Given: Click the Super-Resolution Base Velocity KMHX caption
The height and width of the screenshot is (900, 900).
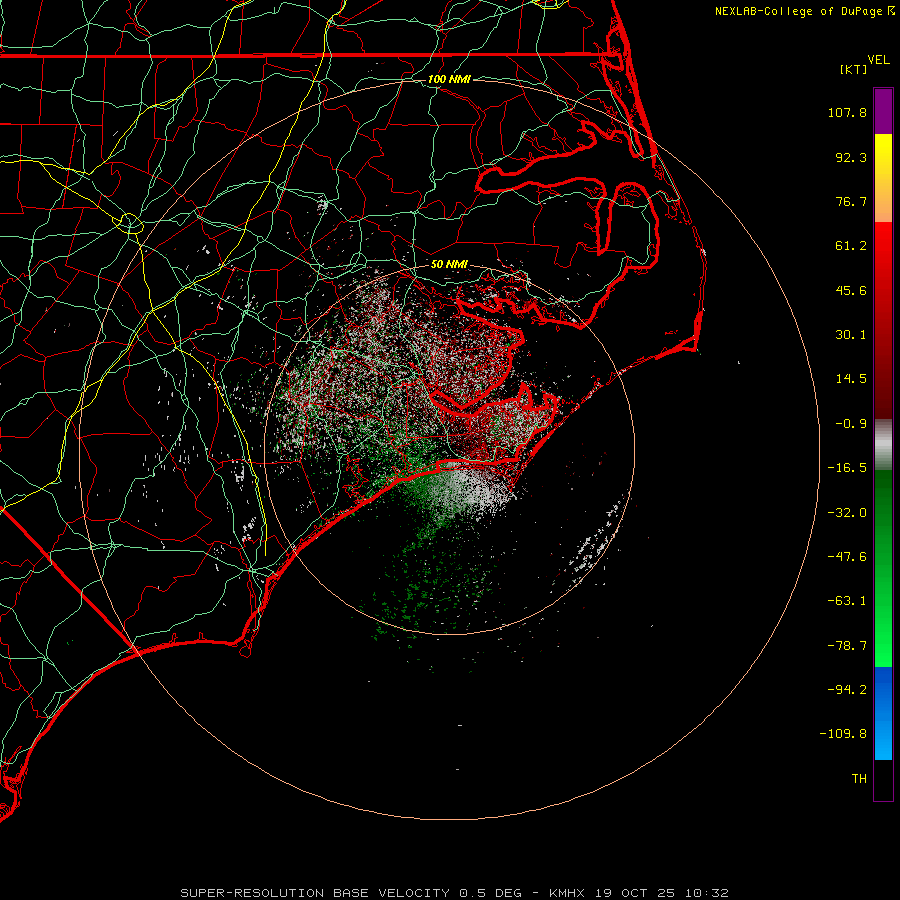Looking at the screenshot, I should (455, 893).
